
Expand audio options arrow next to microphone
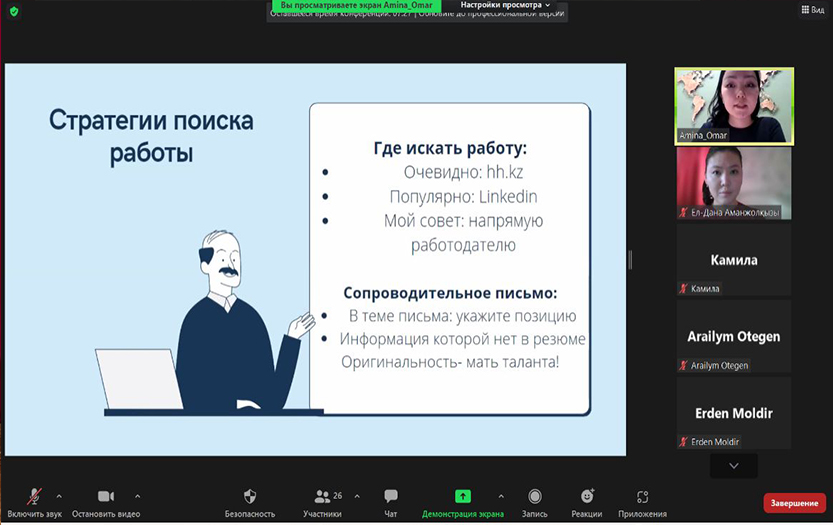point(59,496)
